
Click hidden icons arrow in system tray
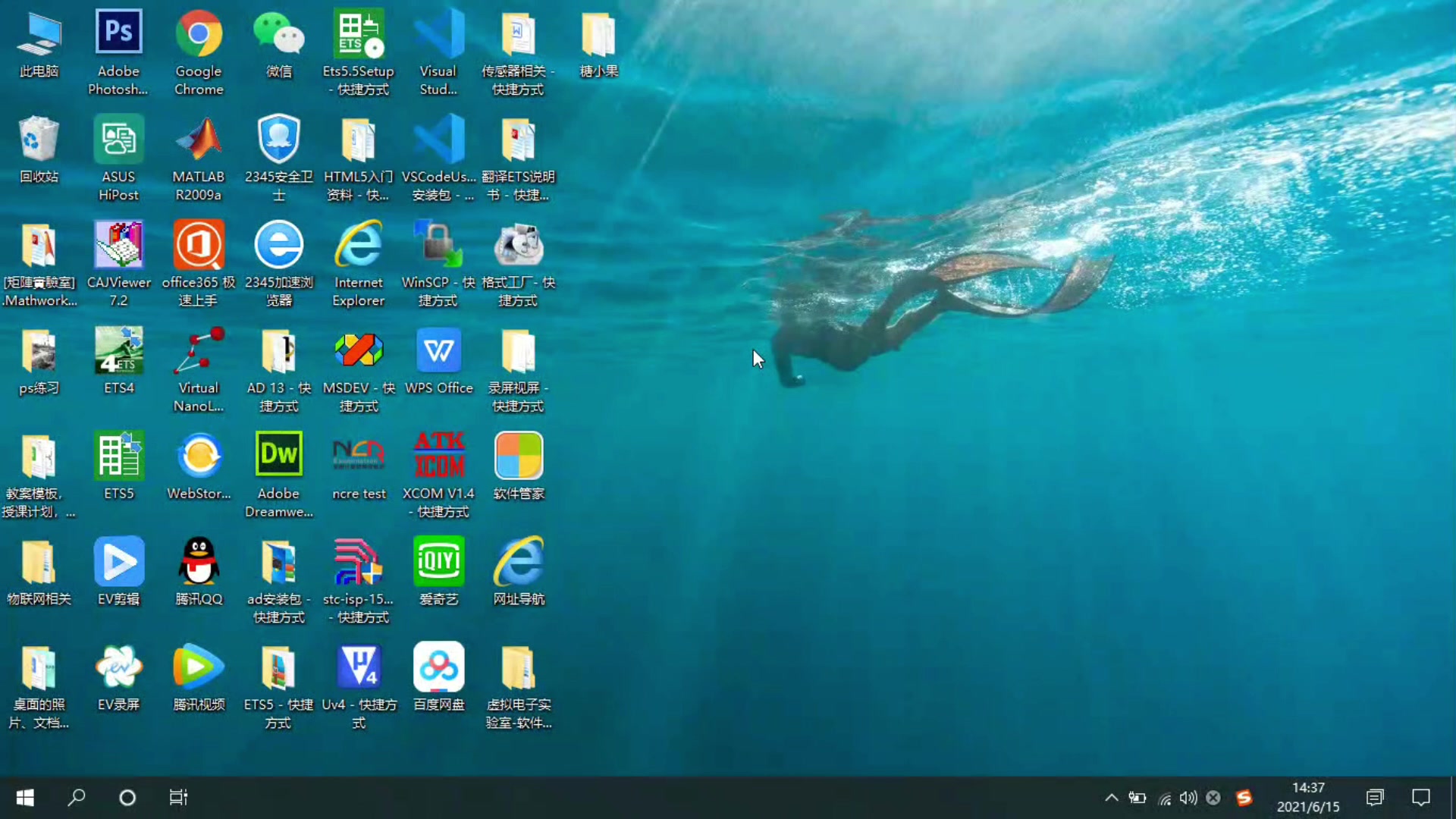pyautogui.click(x=1111, y=797)
